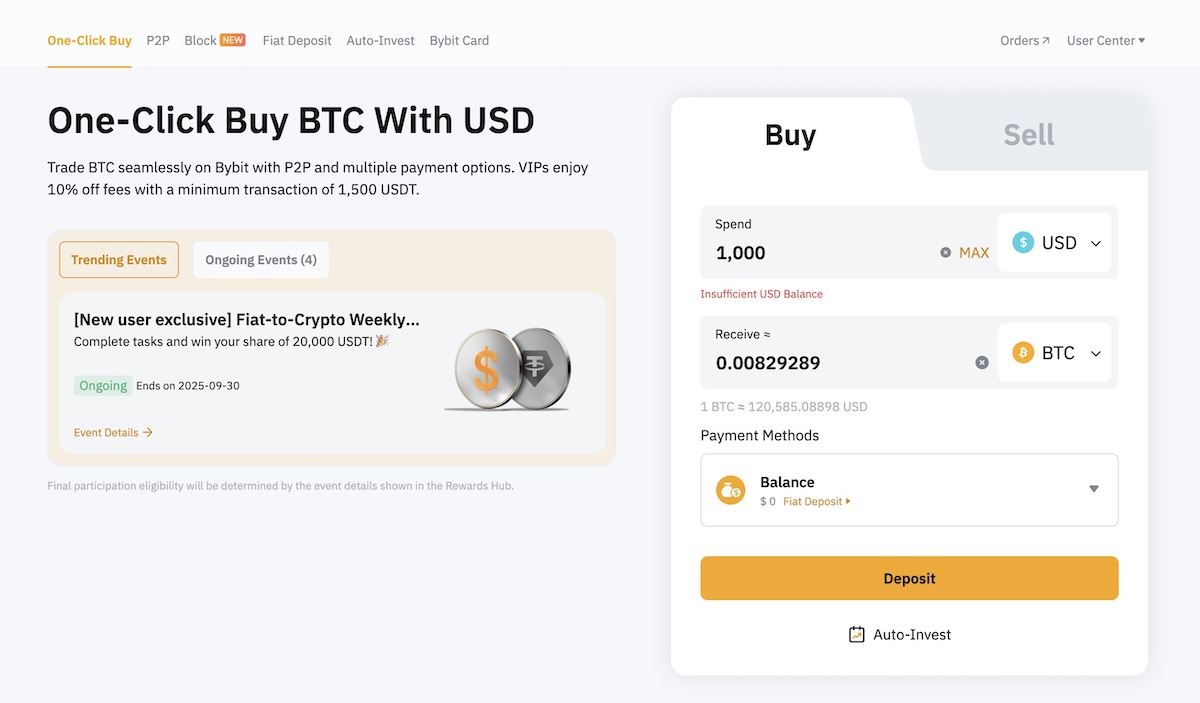This screenshot has width=1200, height=703.
Task: Switch to the Ongoing Events tab
Action: point(261,259)
